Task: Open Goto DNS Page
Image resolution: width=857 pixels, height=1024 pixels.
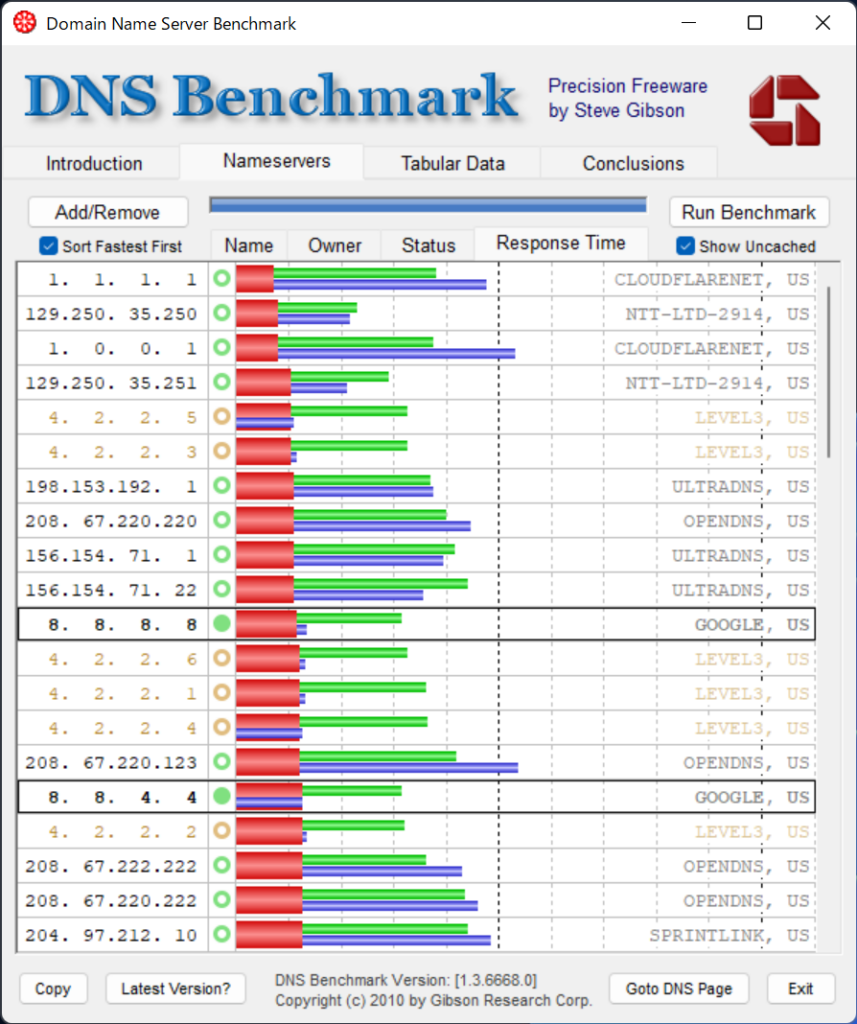Action: (679, 989)
